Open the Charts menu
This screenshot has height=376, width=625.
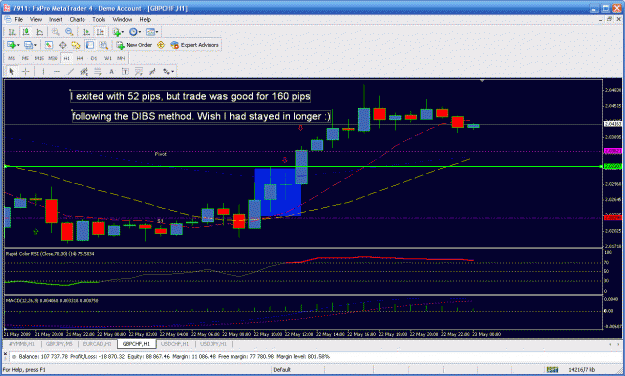pyautogui.click(x=77, y=20)
